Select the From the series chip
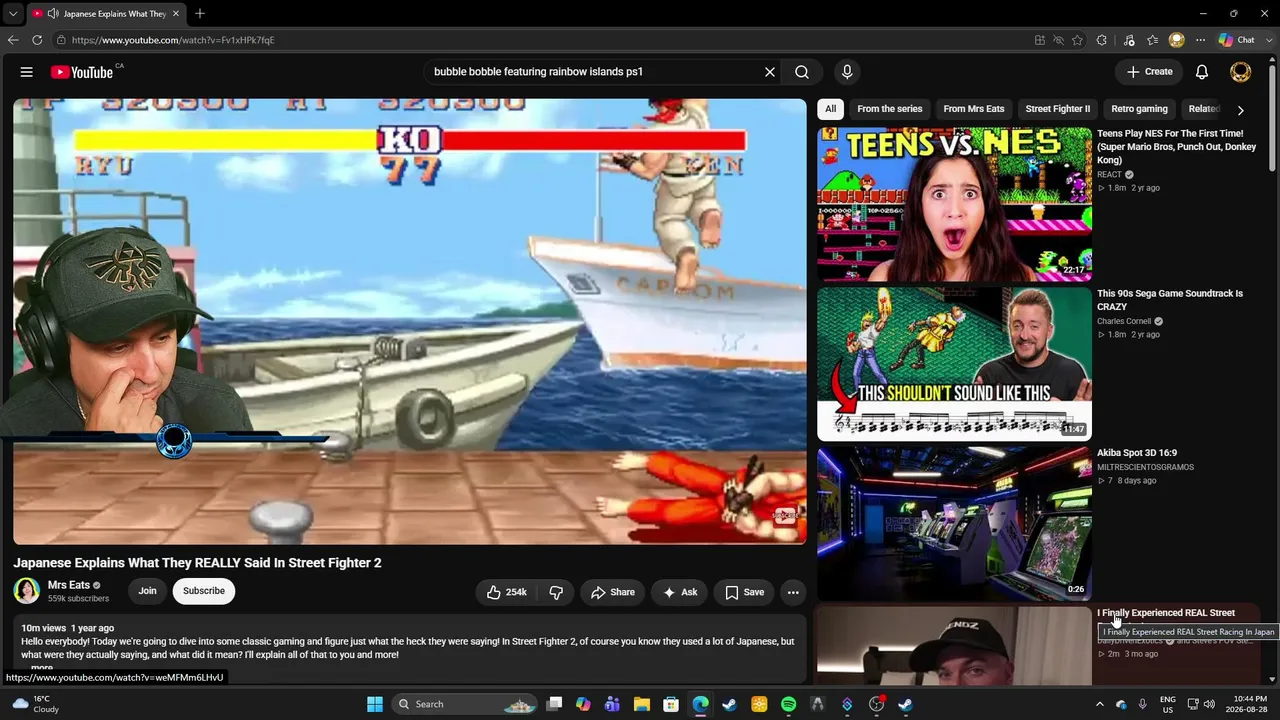Screen dimensions: 1280x720 pyautogui.click(x=890, y=109)
